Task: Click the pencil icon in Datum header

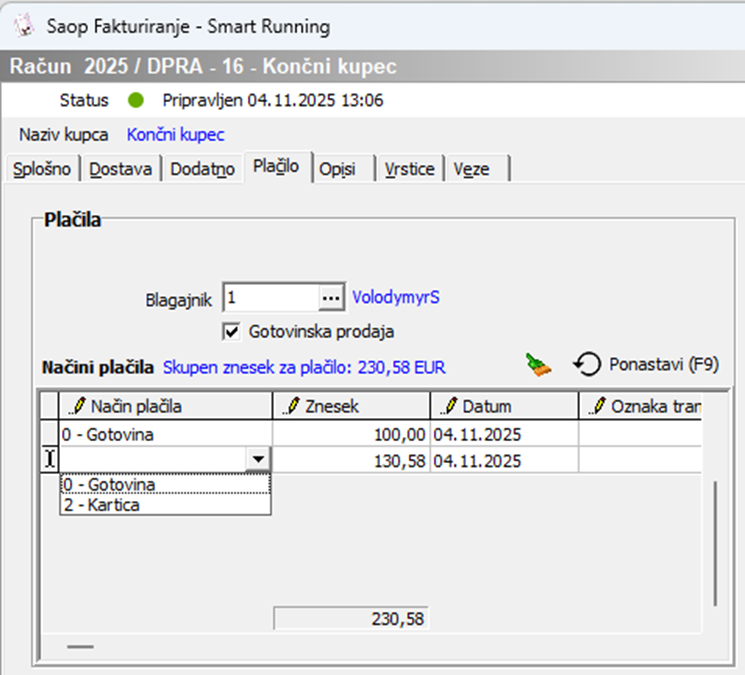Action: coord(449,407)
